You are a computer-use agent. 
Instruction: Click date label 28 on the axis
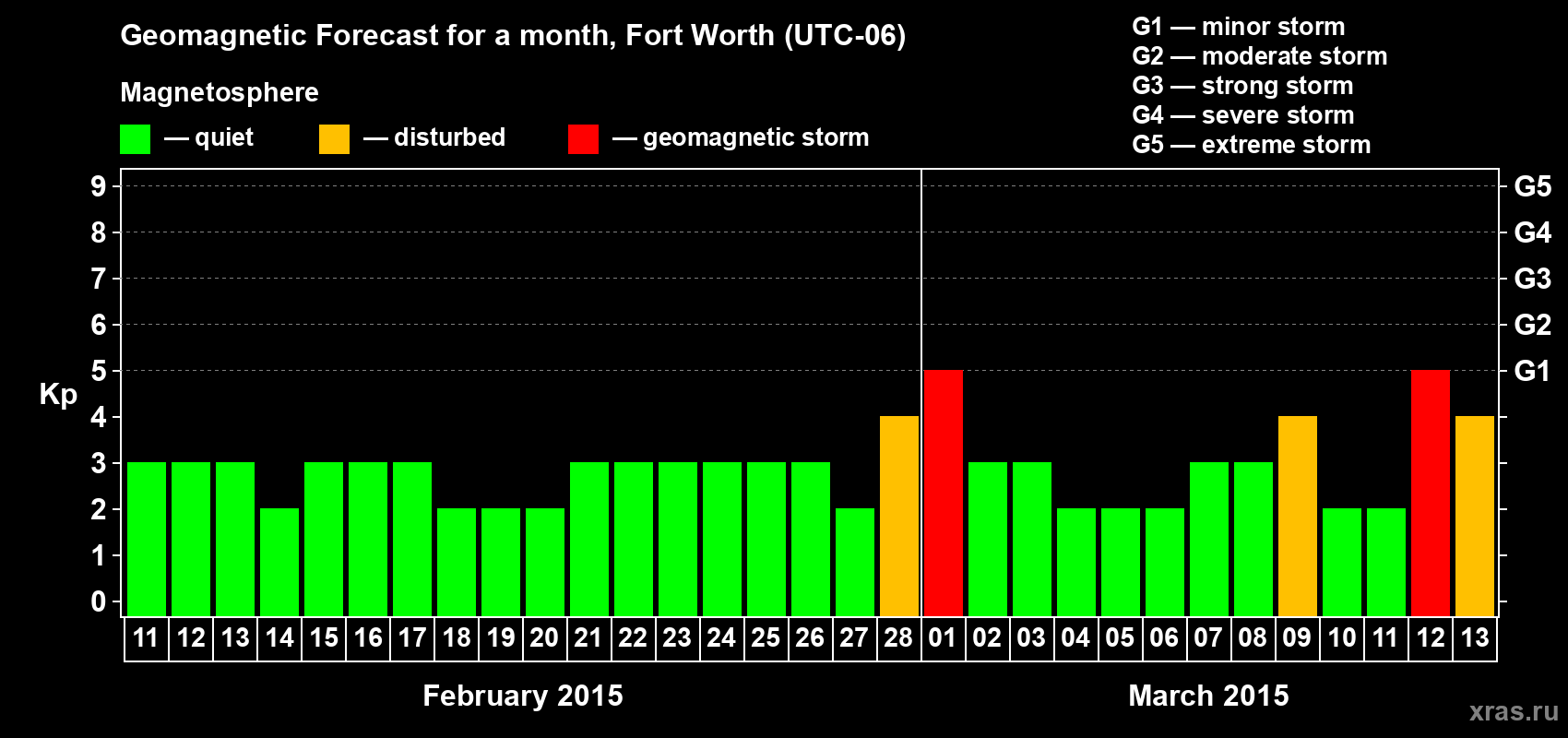tap(899, 637)
